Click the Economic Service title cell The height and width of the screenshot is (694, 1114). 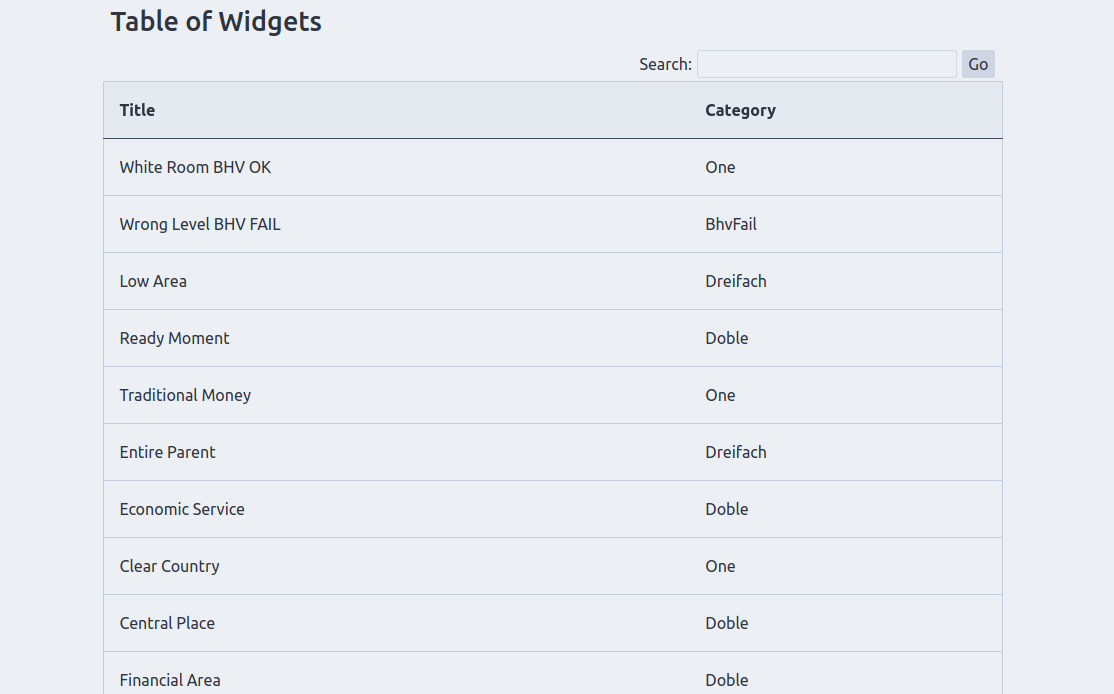[x=182, y=509]
